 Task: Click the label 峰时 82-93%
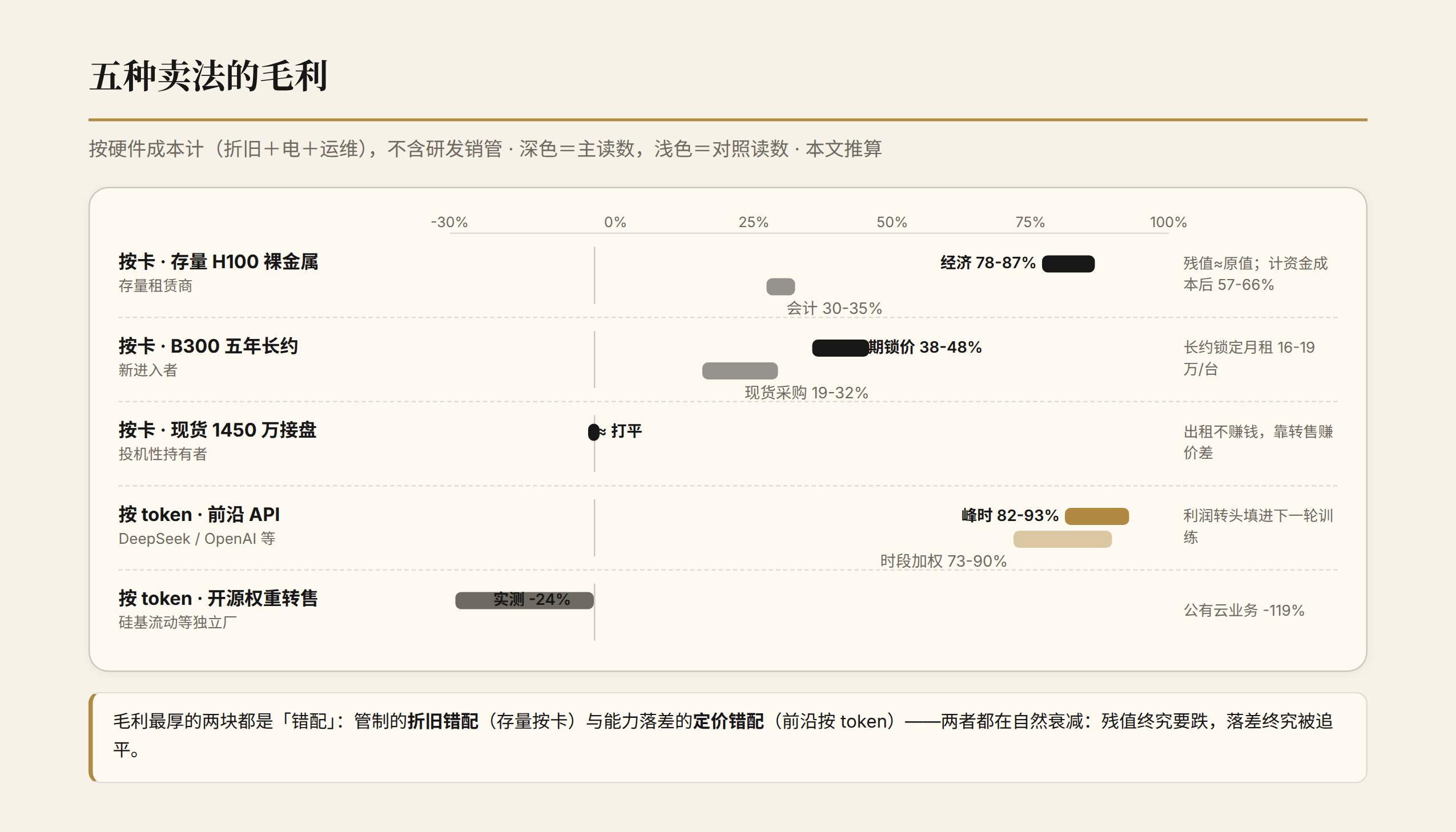coord(1010,515)
